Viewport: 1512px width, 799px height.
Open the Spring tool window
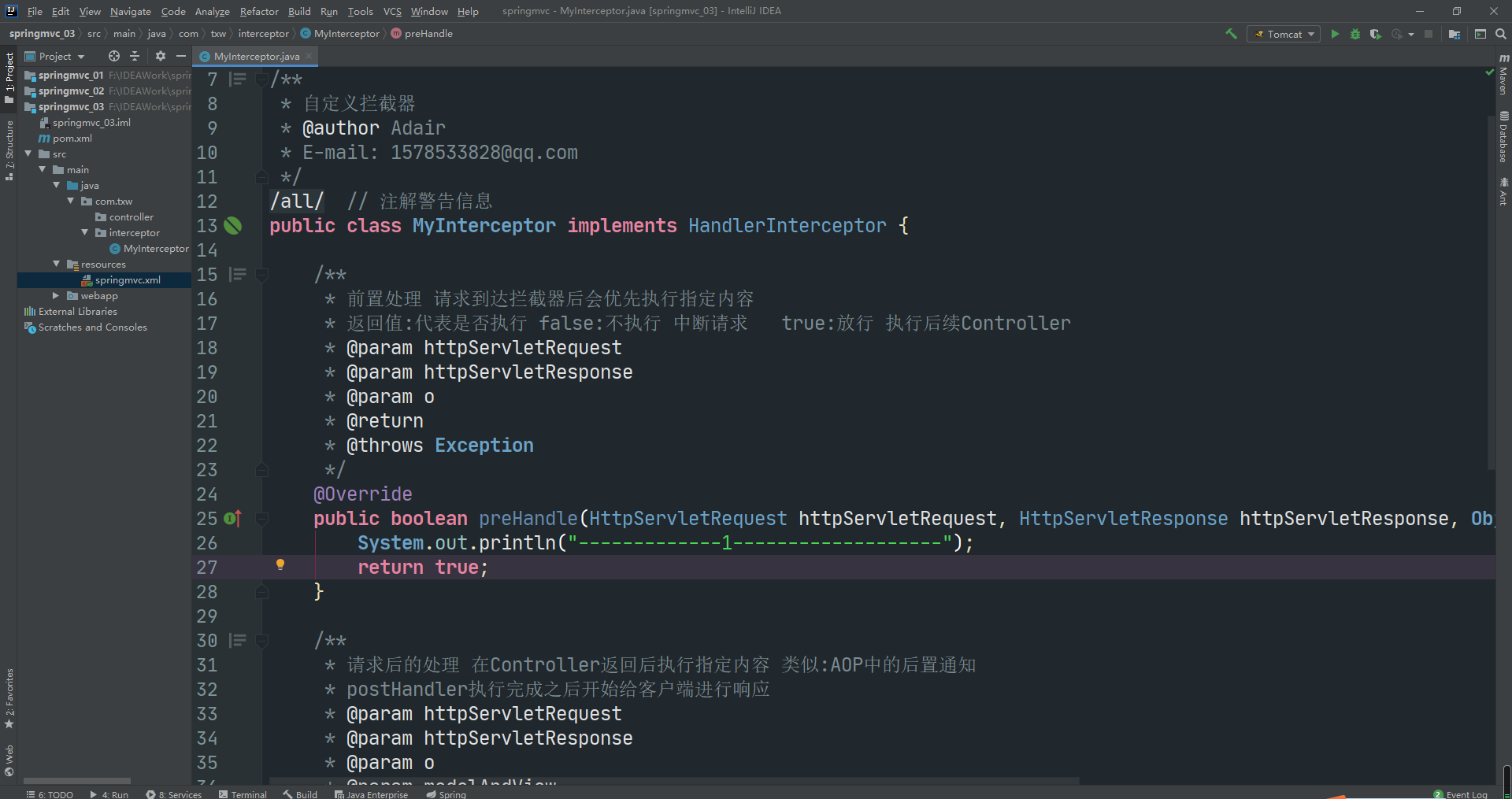[446, 793]
